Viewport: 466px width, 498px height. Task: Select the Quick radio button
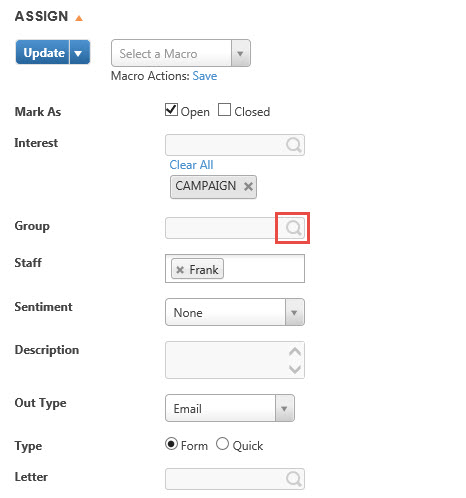(222, 444)
